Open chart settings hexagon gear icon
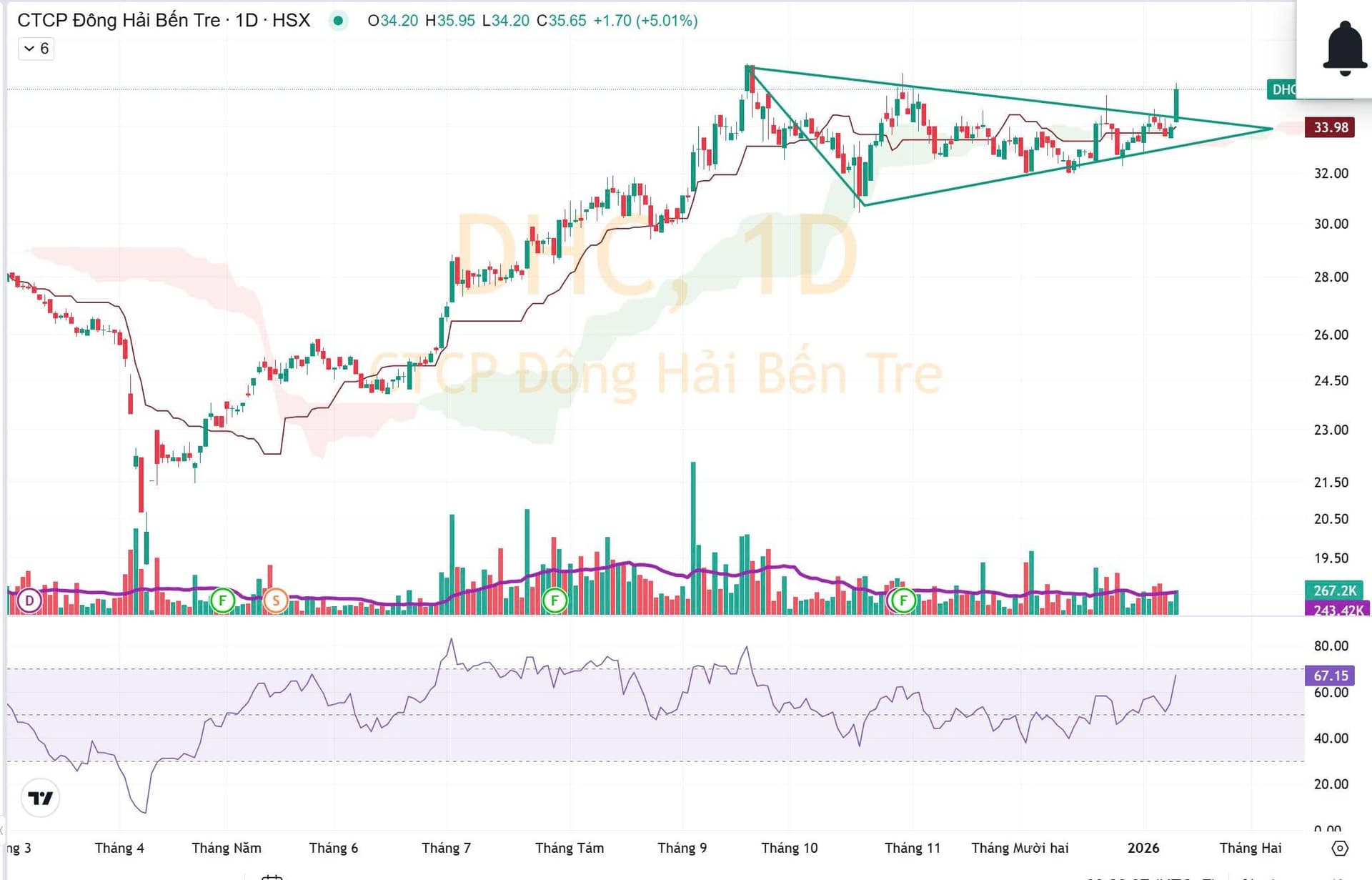 coord(1340,848)
